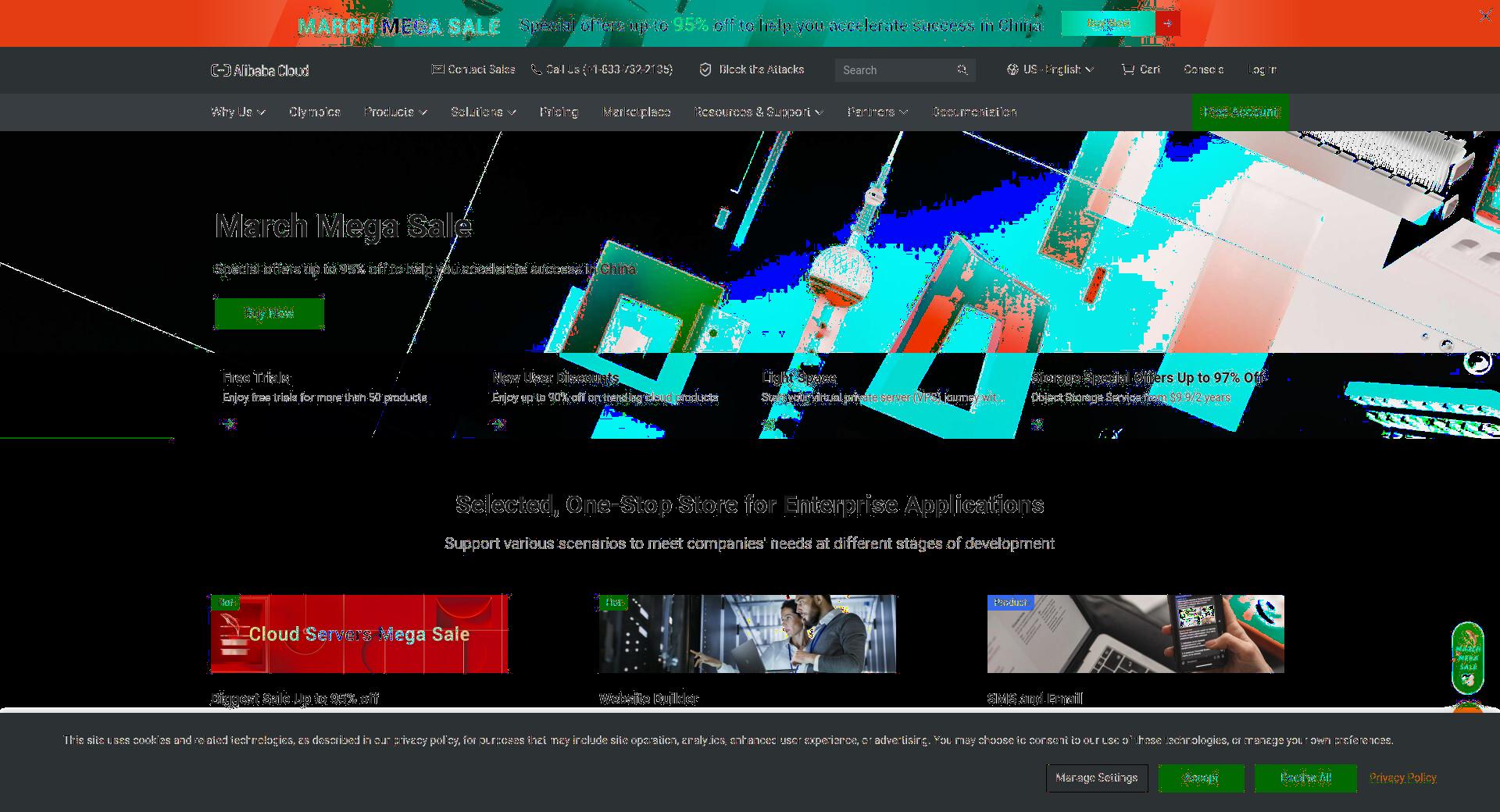Click Manage Settings in cookie bar
This screenshot has height=812, width=1500.
point(1097,778)
